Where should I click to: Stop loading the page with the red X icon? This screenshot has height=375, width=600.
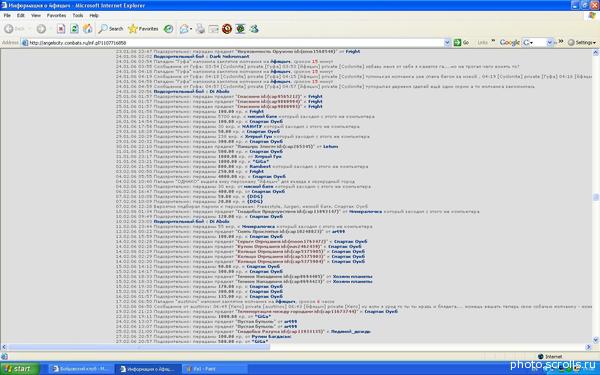coord(61,29)
